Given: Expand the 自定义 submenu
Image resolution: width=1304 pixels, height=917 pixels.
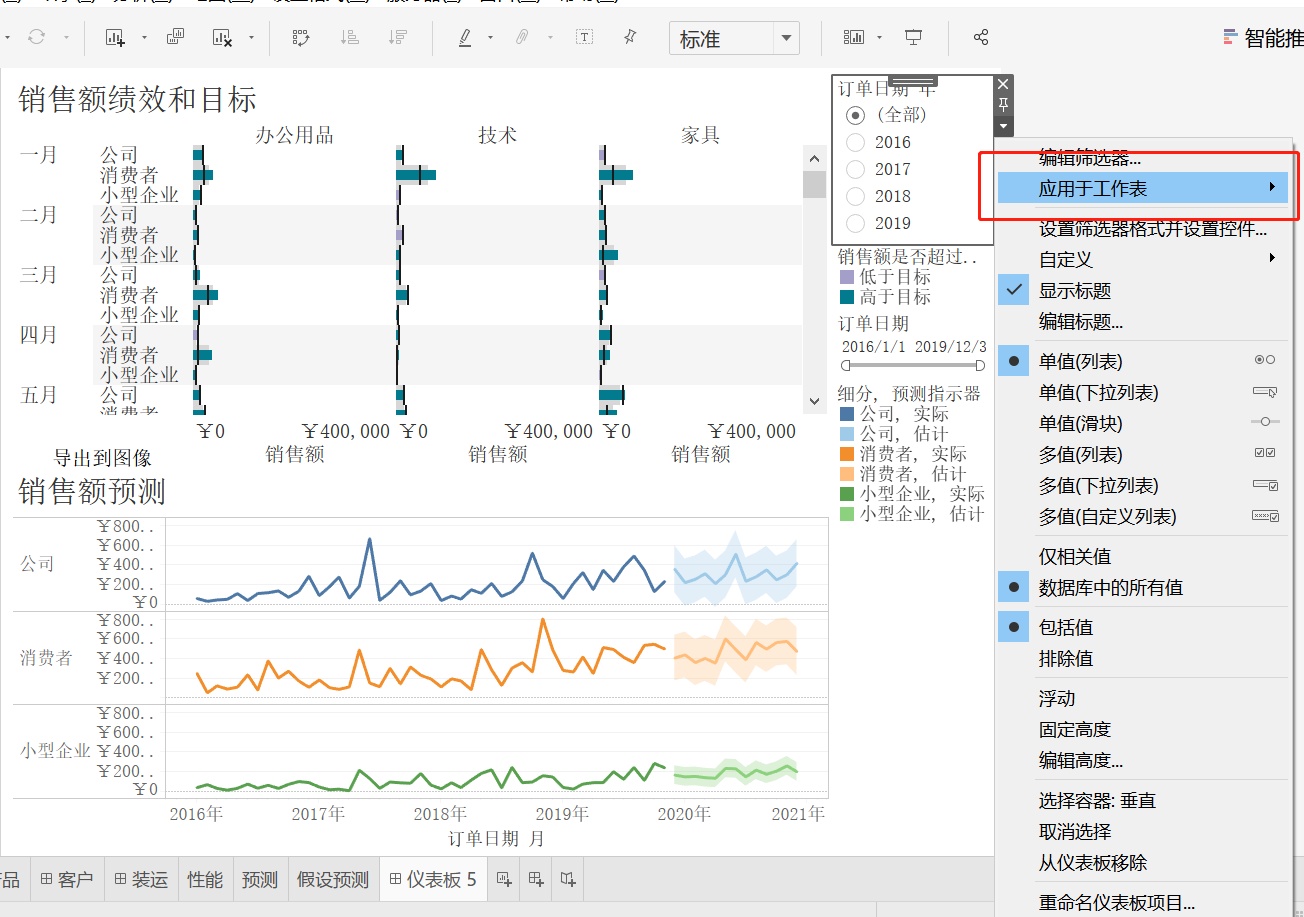Looking at the screenshot, I should [x=1143, y=259].
